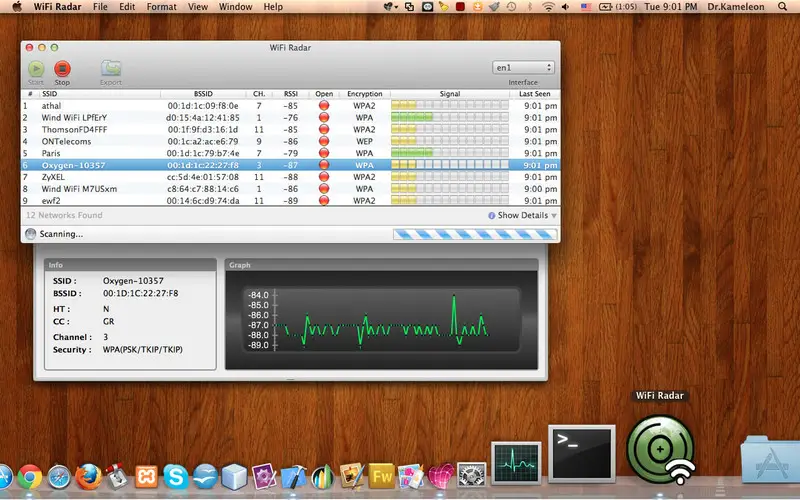
Task: Sort by Signal column header
Action: pos(450,94)
